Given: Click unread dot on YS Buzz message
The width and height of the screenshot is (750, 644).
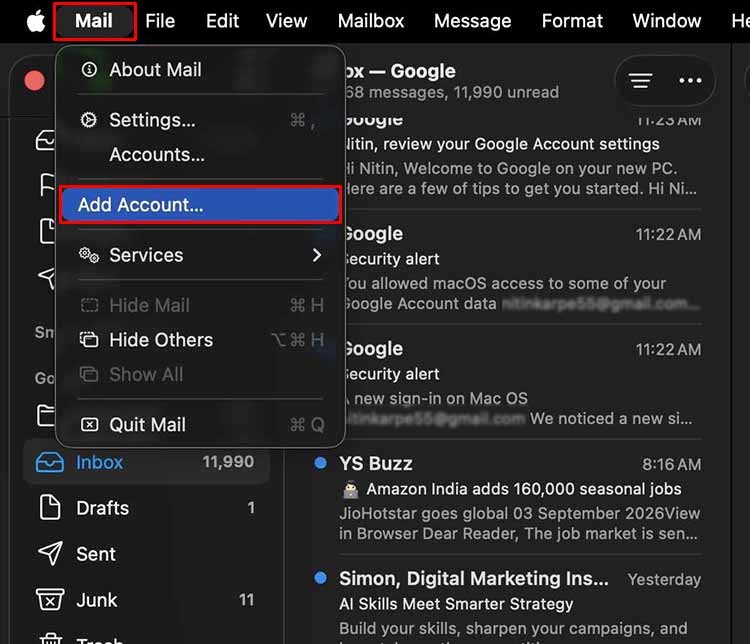Looking at the screenshot, I should click(320, 463).
